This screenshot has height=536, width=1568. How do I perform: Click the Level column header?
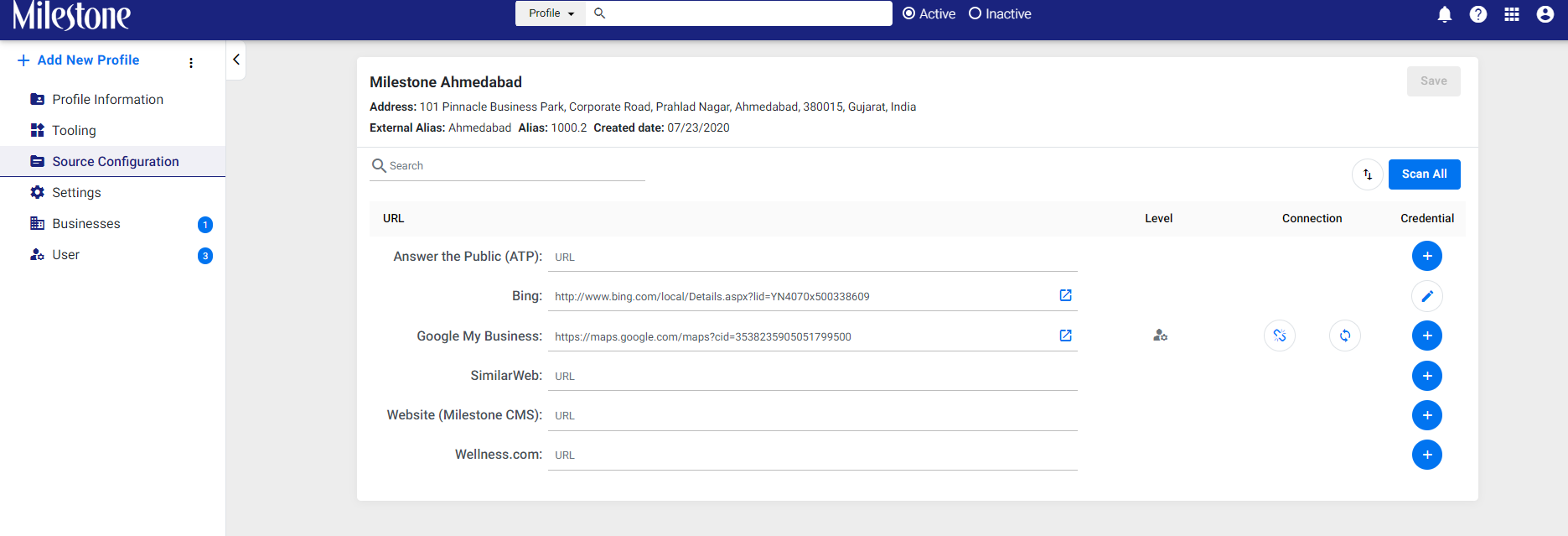1159,218
